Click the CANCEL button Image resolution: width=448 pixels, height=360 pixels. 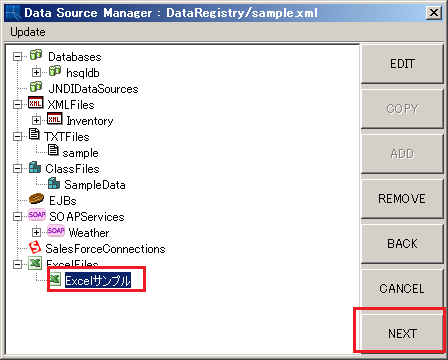coord(402,289)
